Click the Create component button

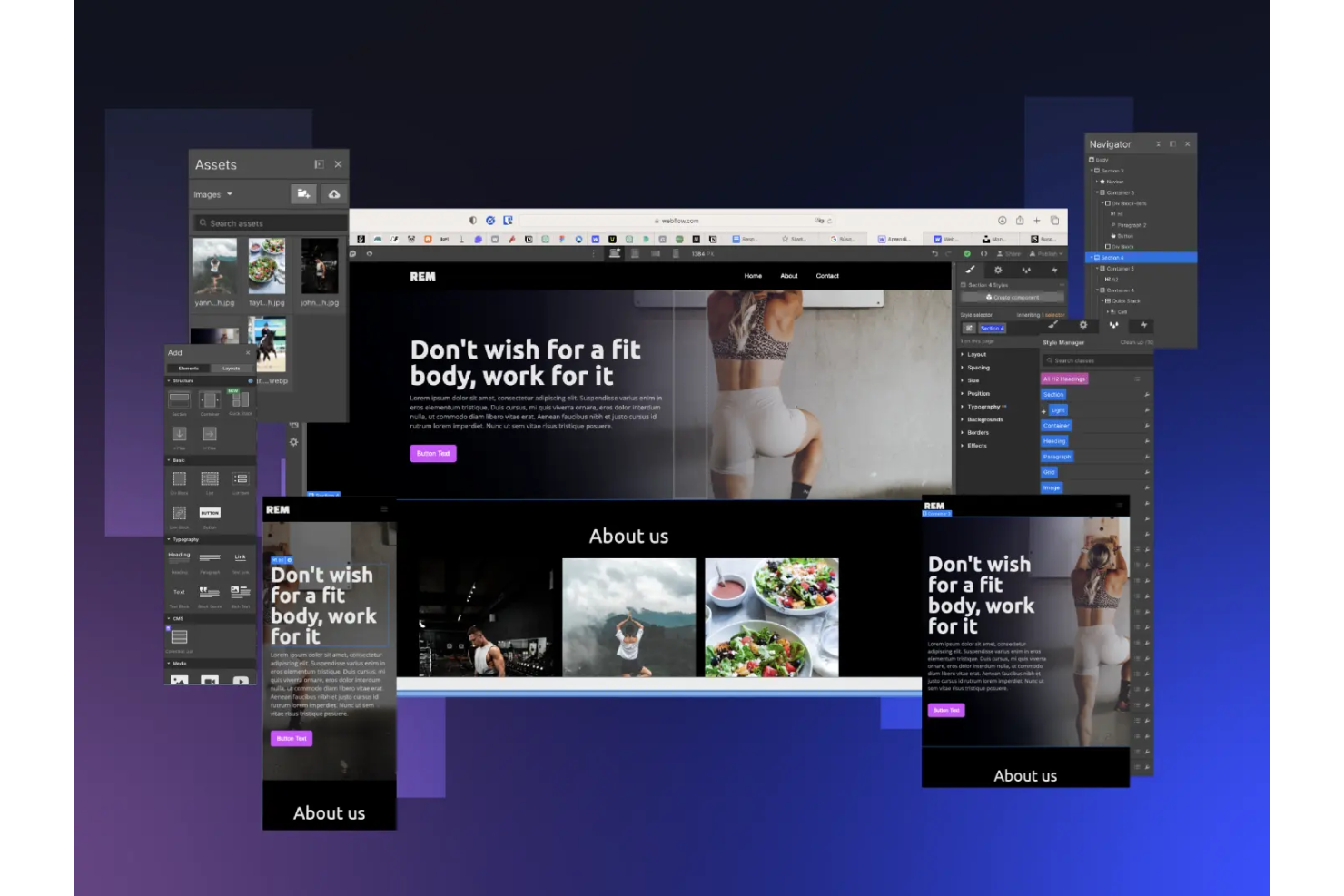(x=1013, y=297)
